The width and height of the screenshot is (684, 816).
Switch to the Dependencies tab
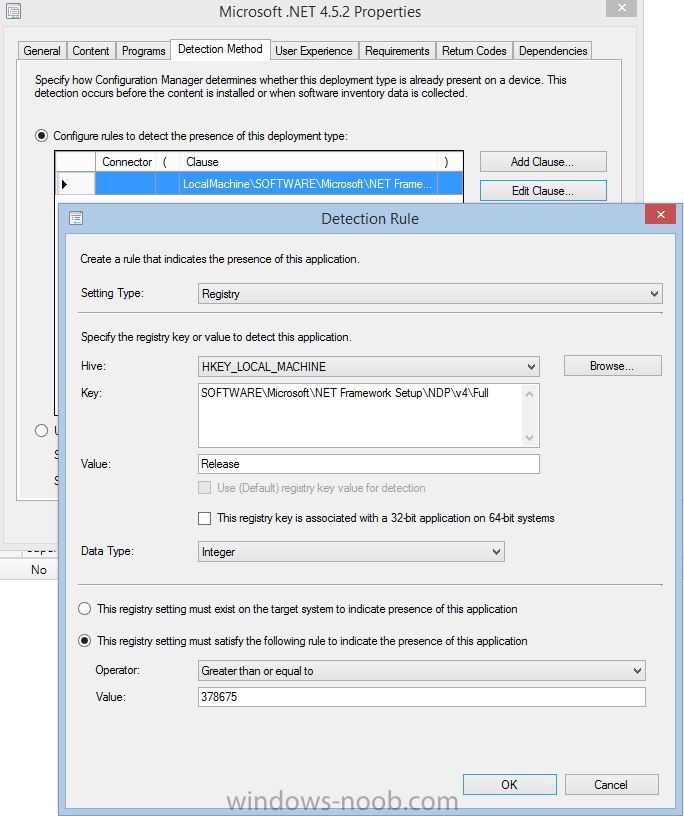pos(553,51)
